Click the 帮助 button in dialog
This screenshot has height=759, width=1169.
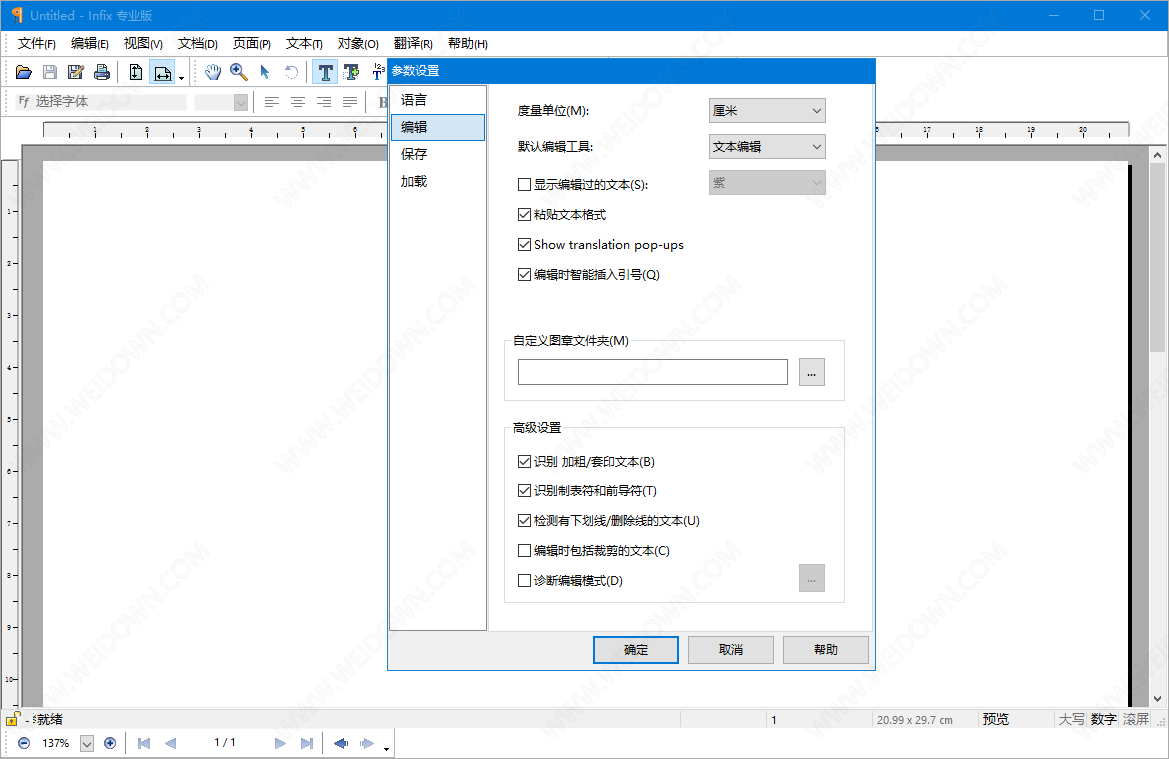pos(826,650)
